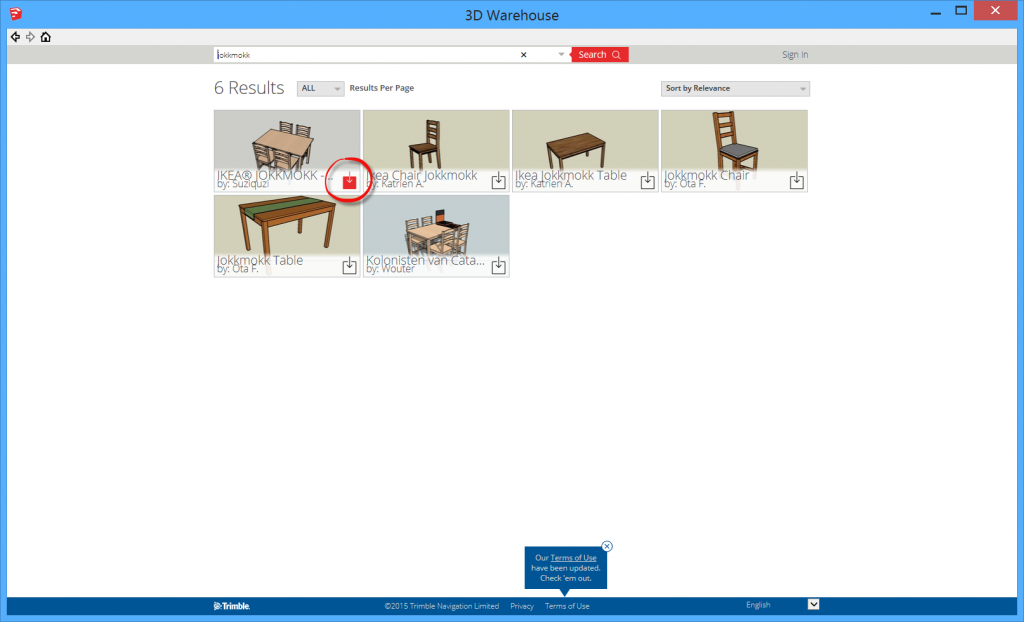
Task: Sign in to 3D Warehouse
Action: (794, 54)
